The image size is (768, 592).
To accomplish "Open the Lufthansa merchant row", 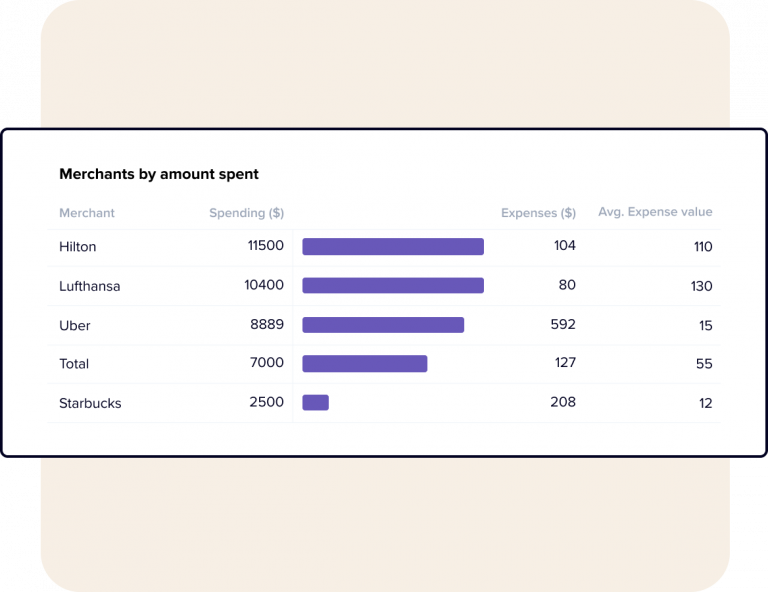I will (x=90, y=286).
